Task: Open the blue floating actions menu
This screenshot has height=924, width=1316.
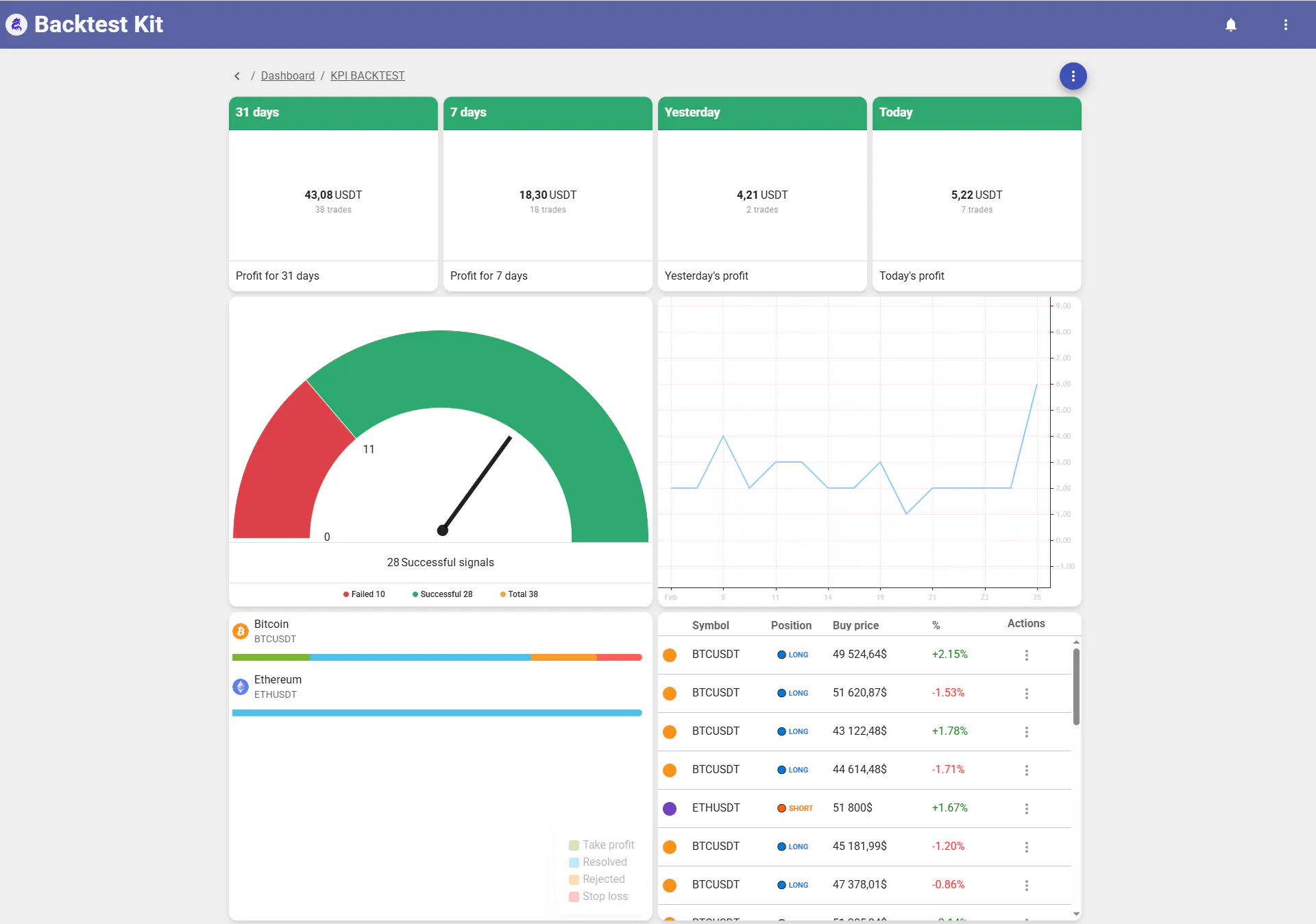Action: click(x=1073, y=76)
